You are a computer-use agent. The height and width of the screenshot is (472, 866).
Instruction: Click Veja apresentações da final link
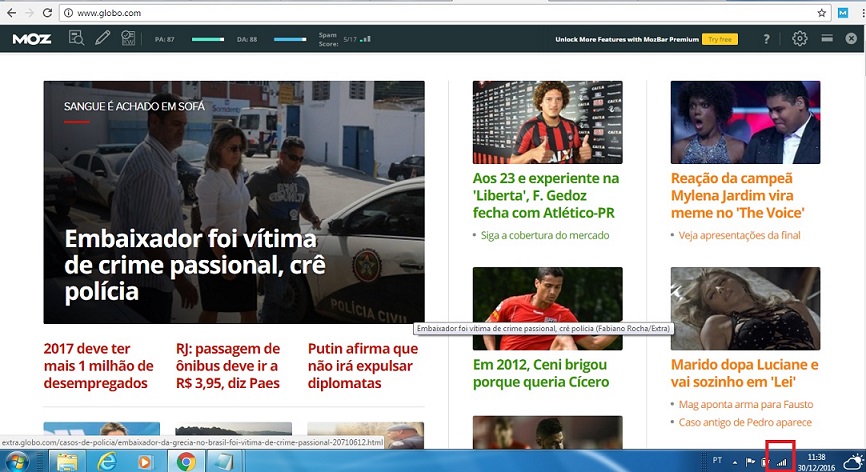pyautogui.click(x=739, y=235)
